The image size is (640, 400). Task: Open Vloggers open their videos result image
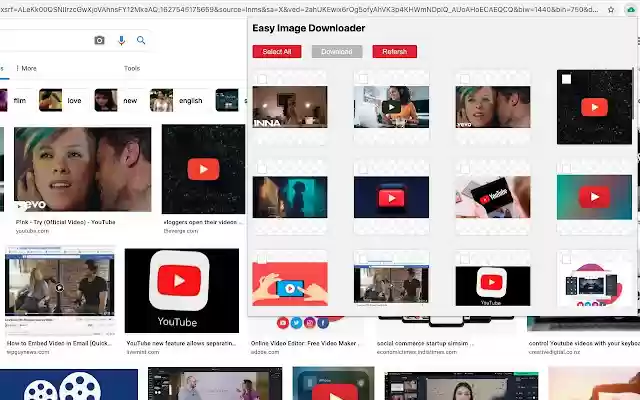[203, 169]
